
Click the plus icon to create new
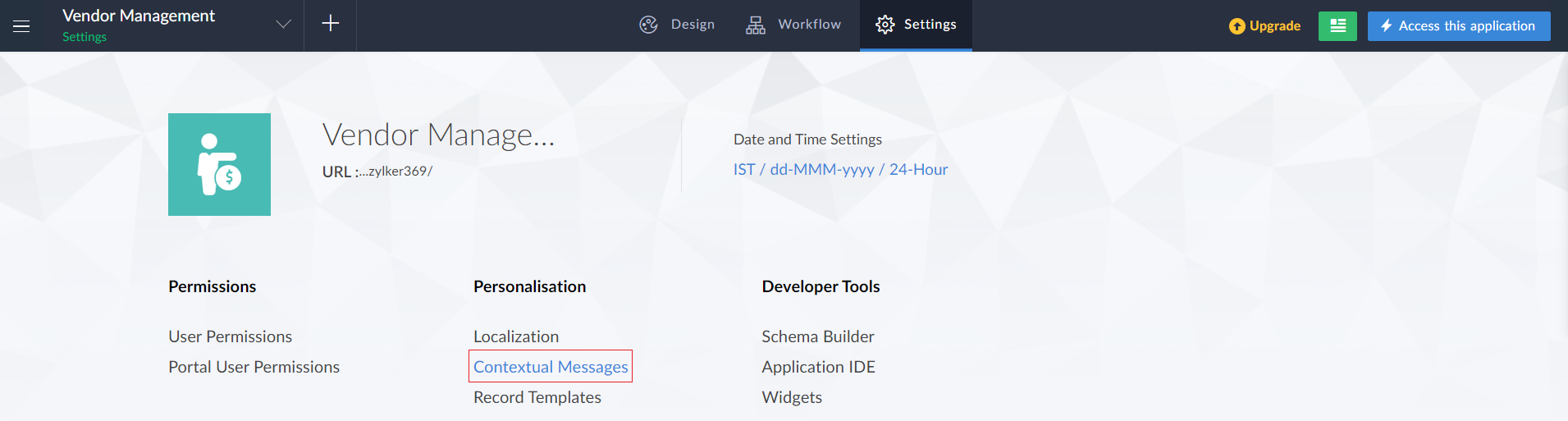[331, 24]
